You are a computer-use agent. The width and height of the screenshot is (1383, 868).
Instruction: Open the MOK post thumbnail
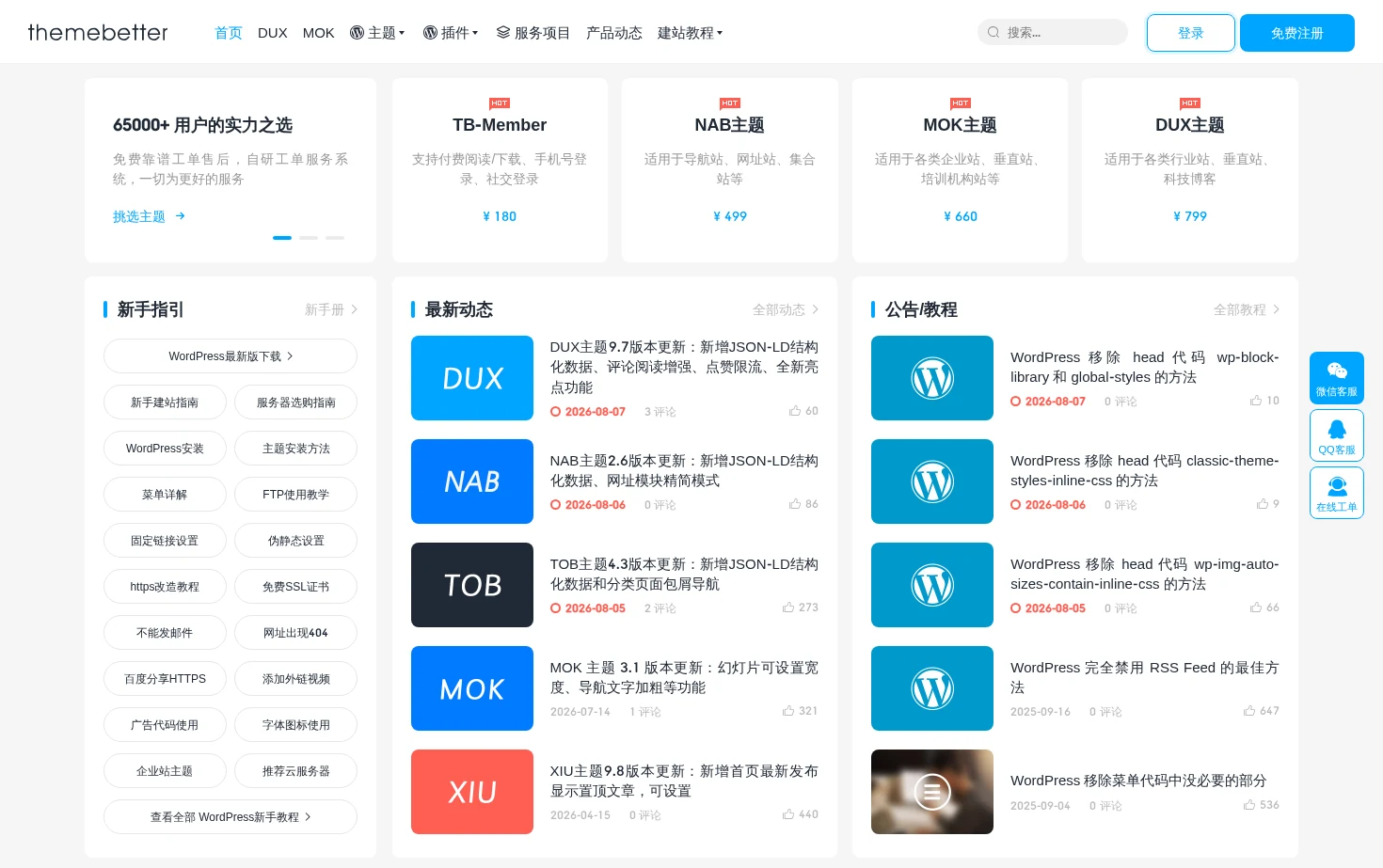[472, 688]
